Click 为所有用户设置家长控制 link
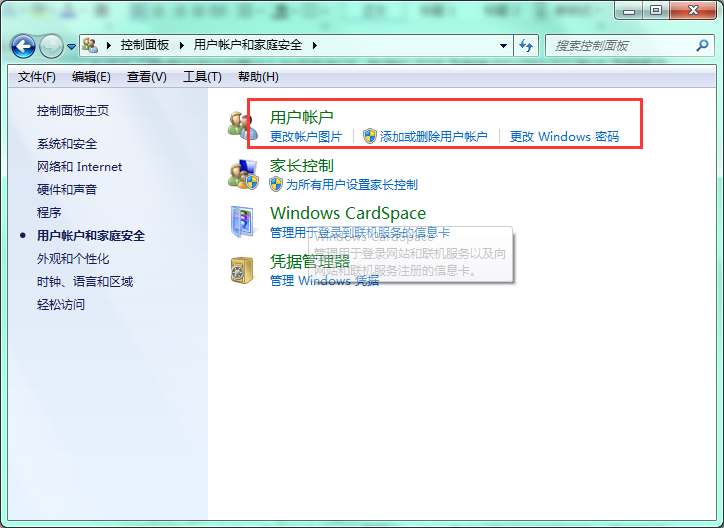Image resolution: width=724 pixels, height=528 pixels. (x=351, y=185)
